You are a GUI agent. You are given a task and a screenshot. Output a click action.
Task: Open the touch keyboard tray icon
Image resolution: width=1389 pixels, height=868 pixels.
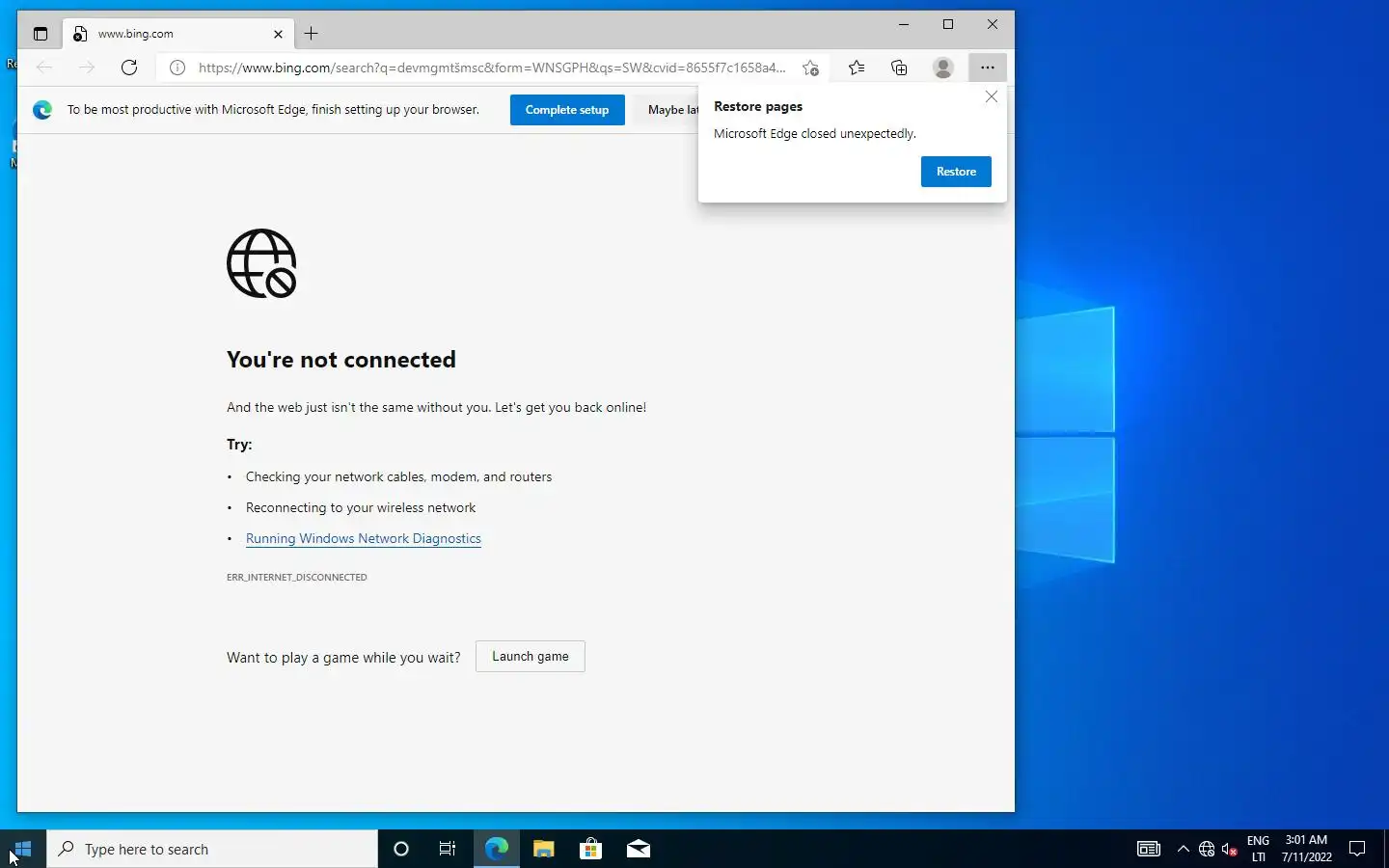(1148, 849)
